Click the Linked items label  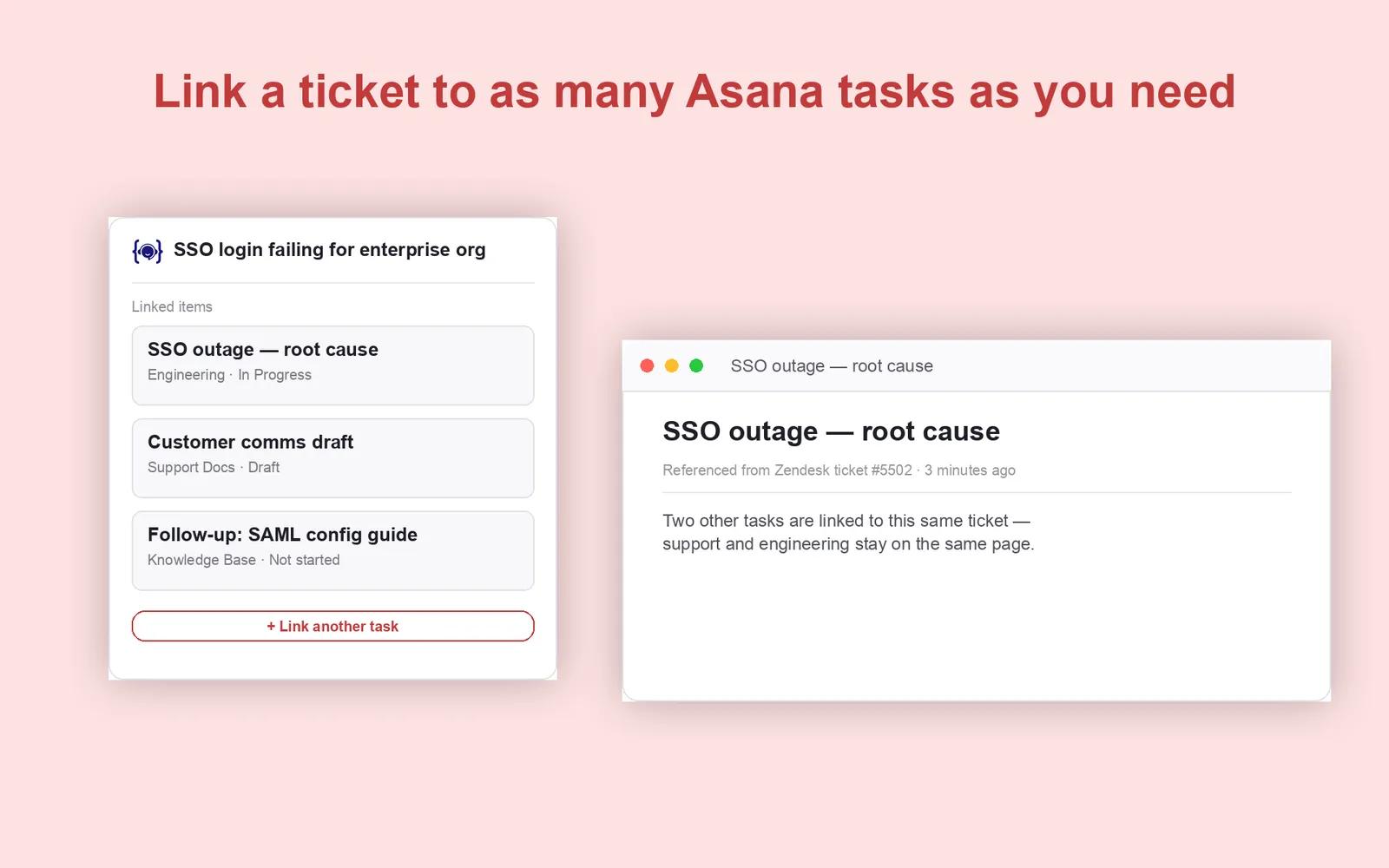click(172, 306)
